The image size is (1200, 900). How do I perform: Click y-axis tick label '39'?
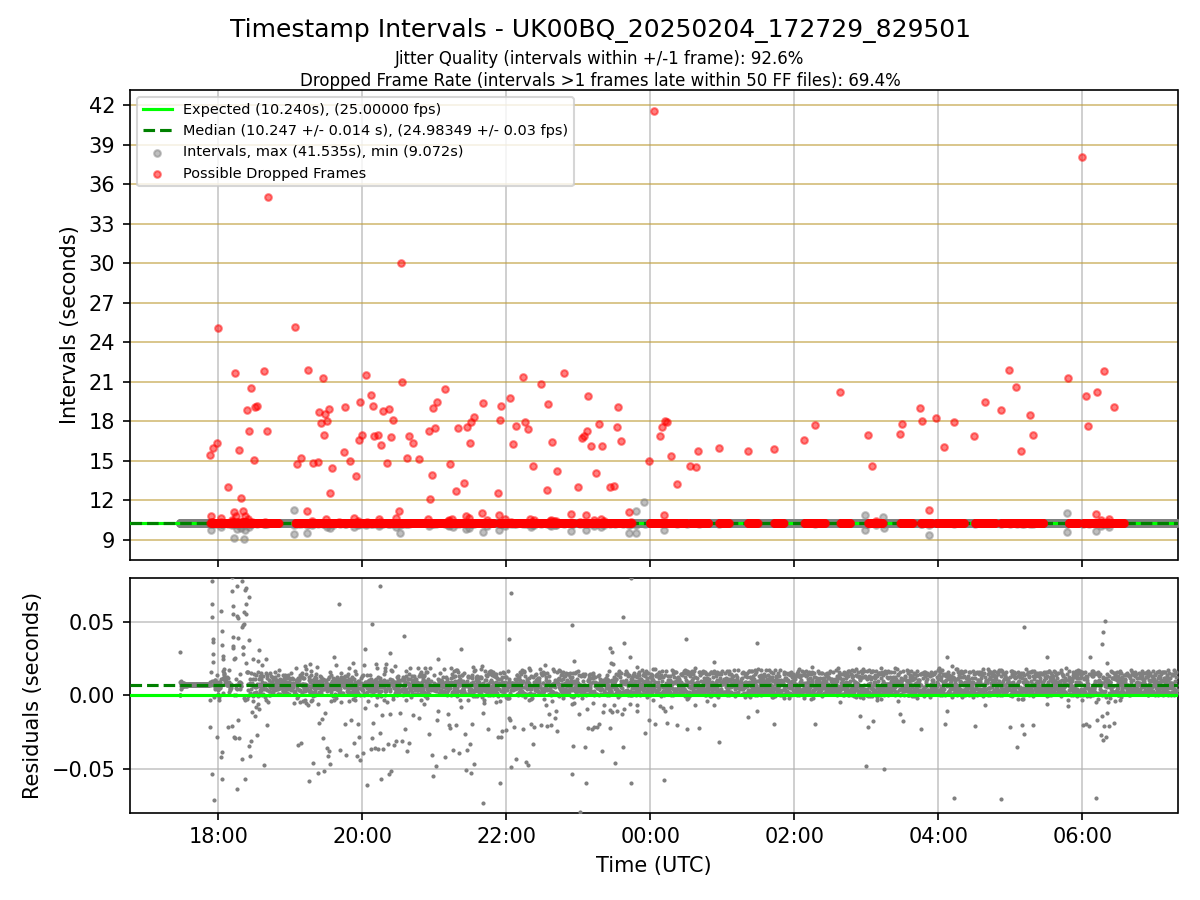tap(103, 145)
